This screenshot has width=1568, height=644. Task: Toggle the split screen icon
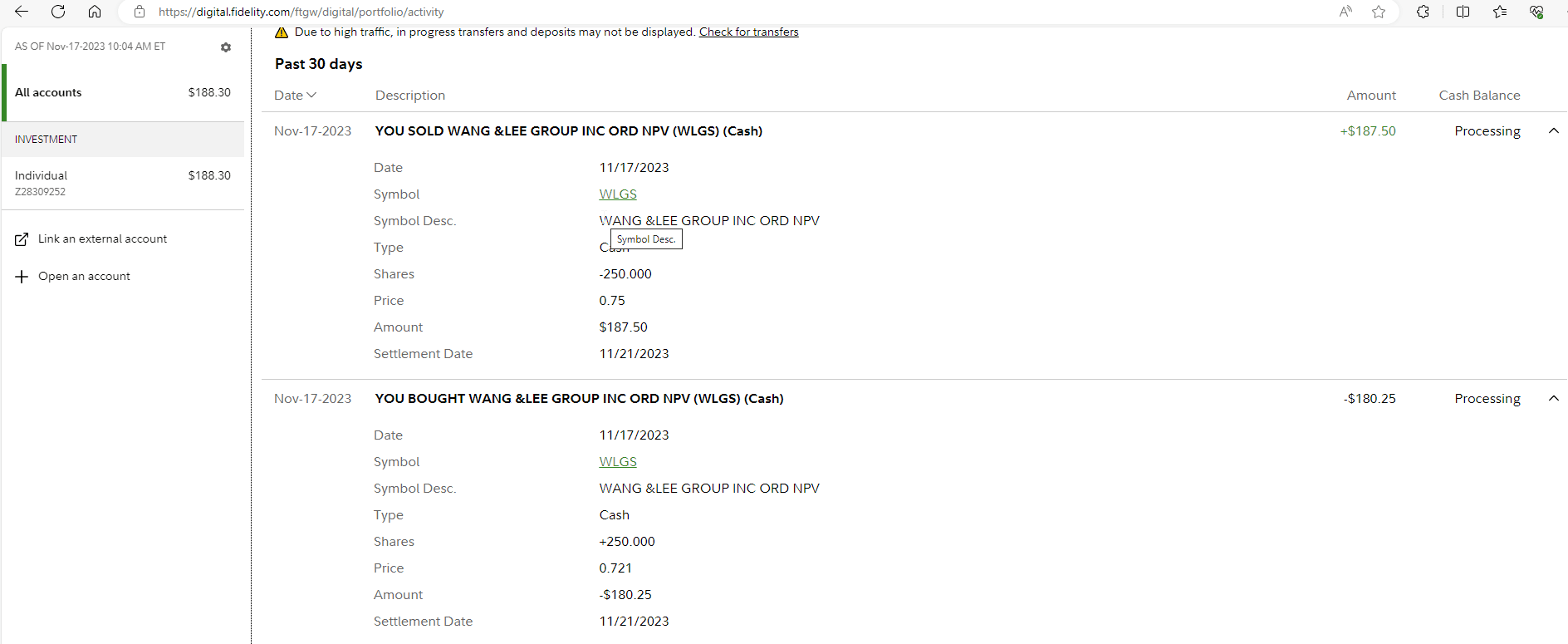click(x=1463, y=12)
